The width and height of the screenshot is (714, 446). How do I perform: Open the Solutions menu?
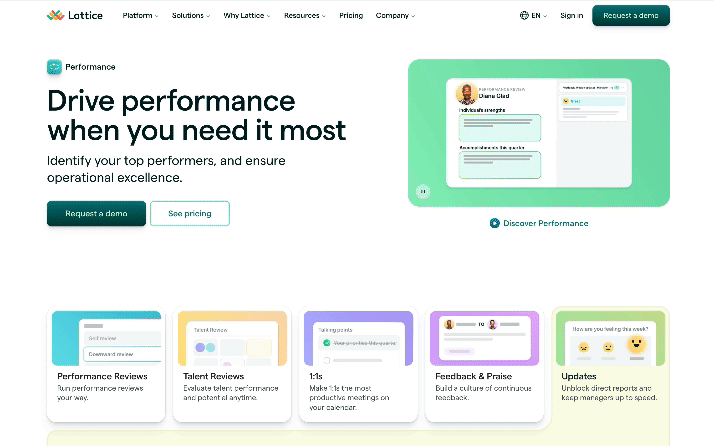click(x=191, y=15)
